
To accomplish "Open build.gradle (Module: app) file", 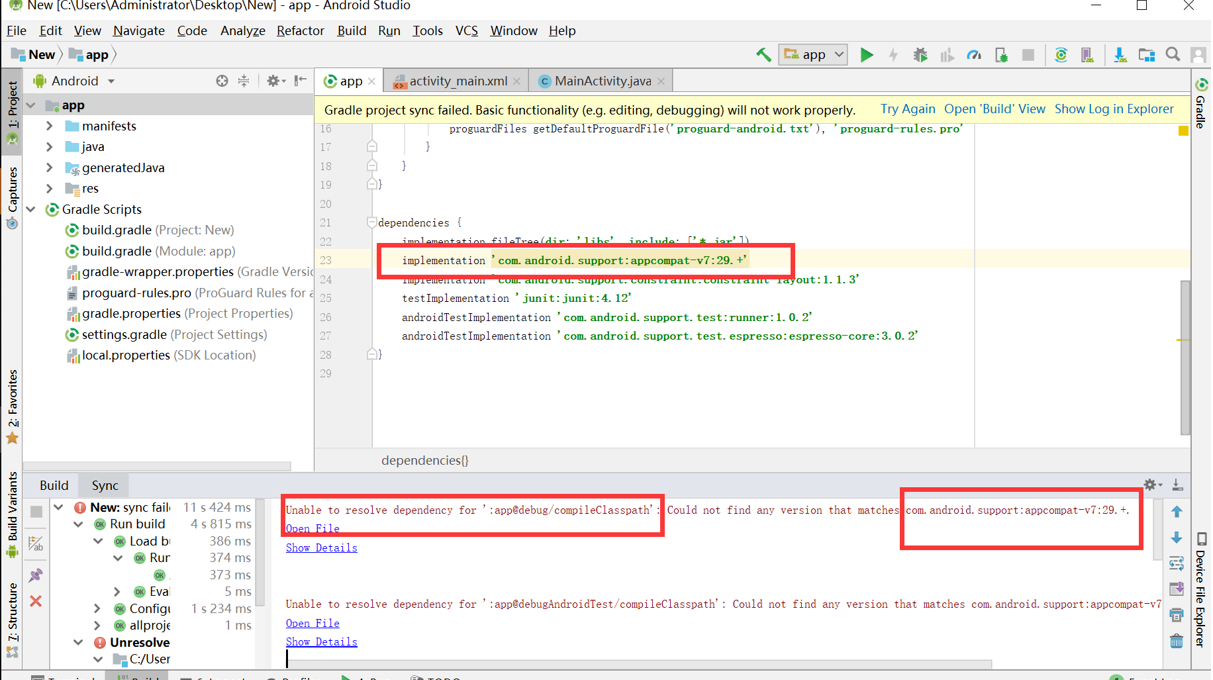I will click(x=149, y=251).
